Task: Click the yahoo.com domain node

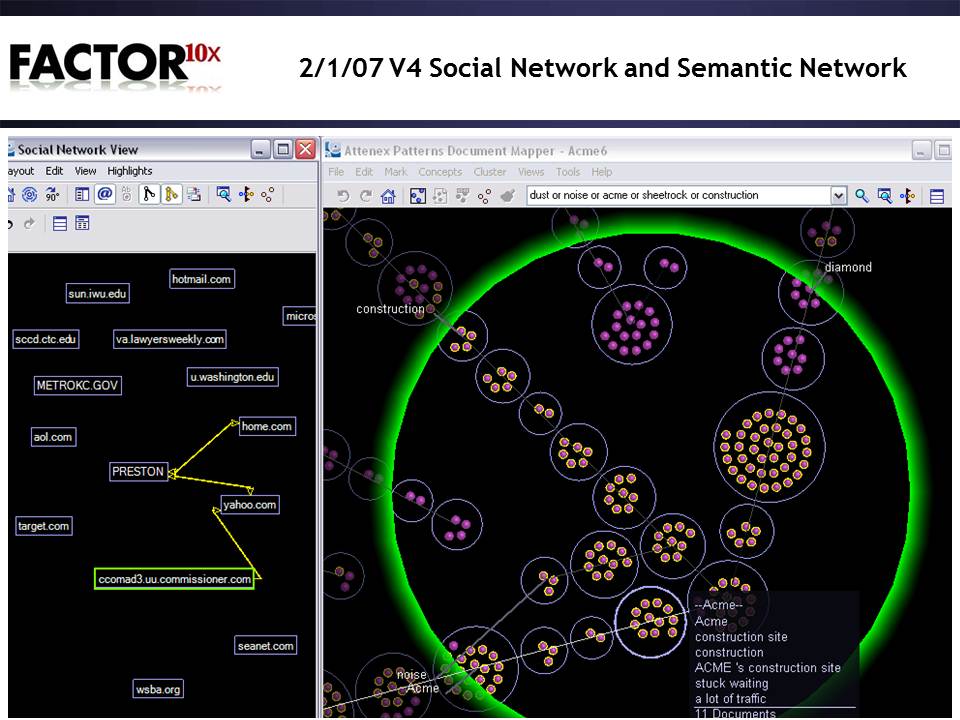Action: [250, 505]
